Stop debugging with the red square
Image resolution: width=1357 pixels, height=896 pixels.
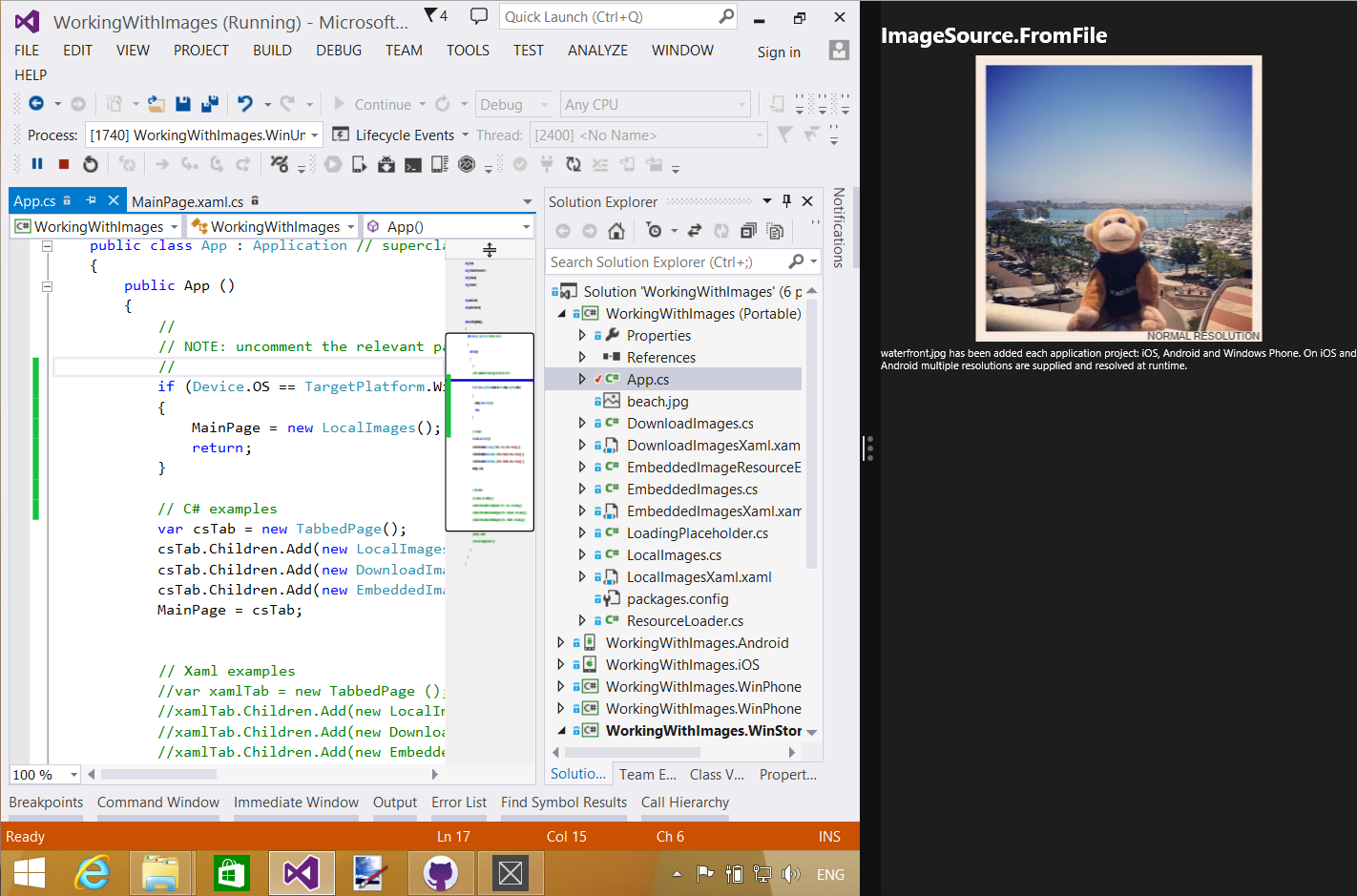[x=64, y=164]
